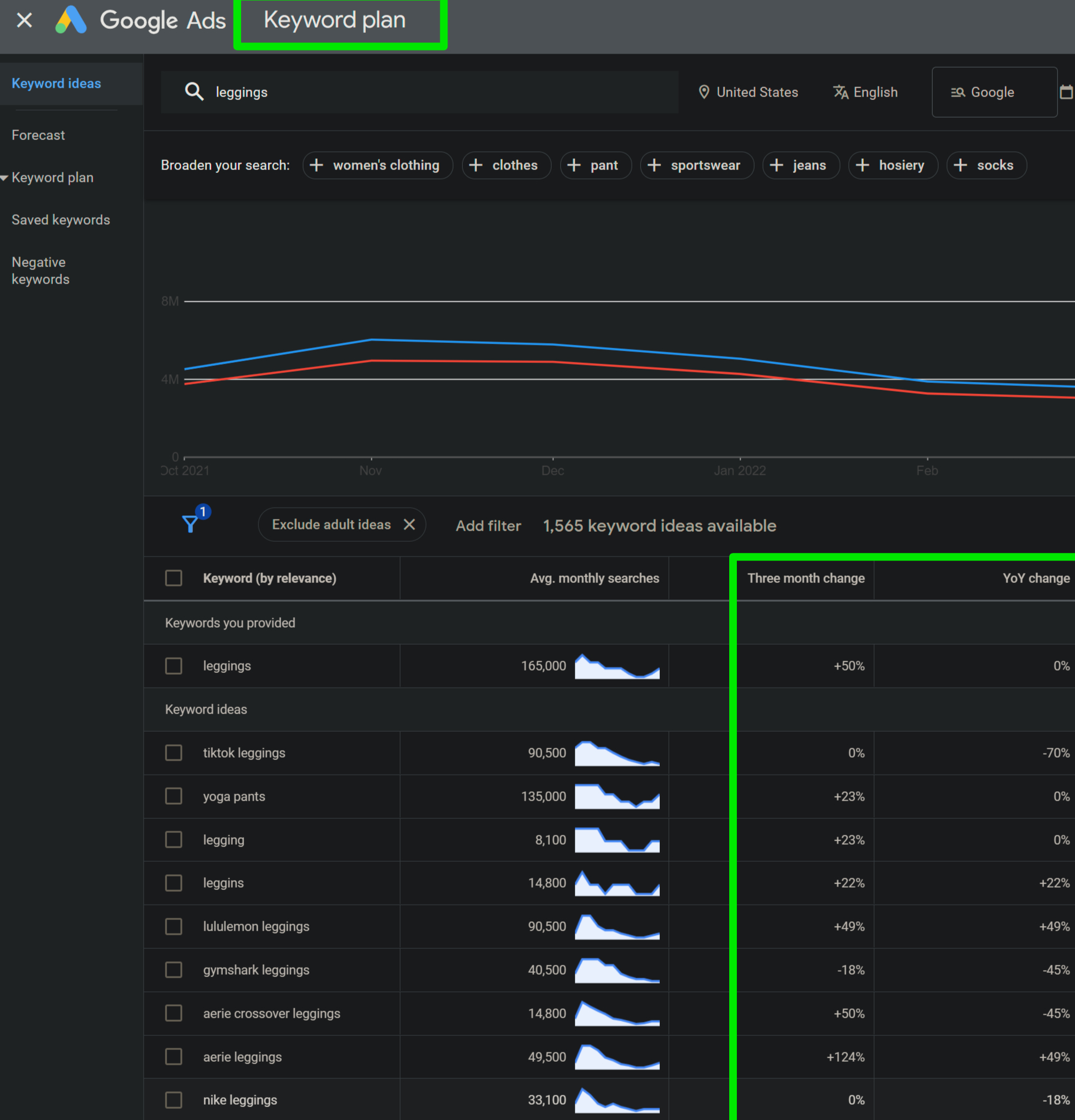The image size is (1075, 1120).
Task: Check the leggings keyword checkbox
Action: [x=173, y=666]
